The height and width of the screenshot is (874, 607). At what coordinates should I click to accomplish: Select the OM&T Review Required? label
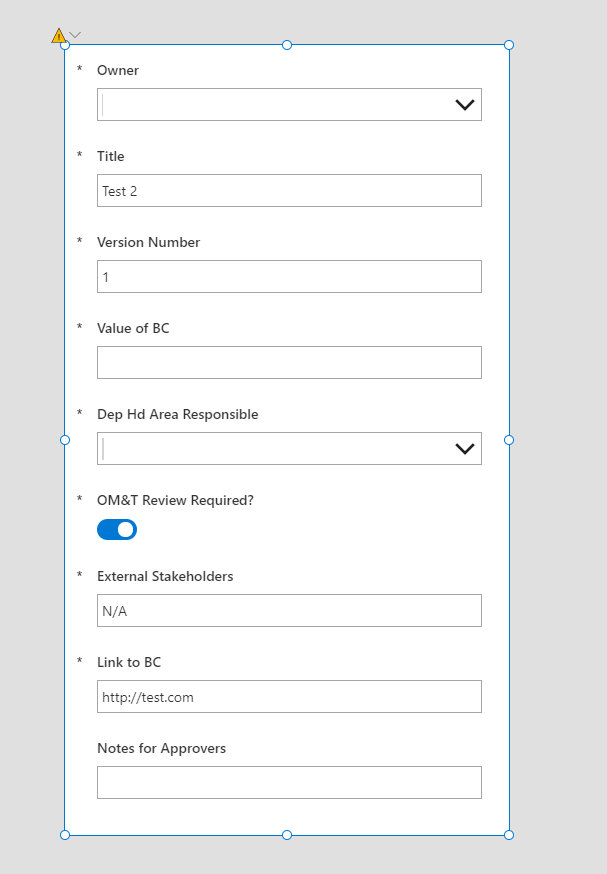175,500
